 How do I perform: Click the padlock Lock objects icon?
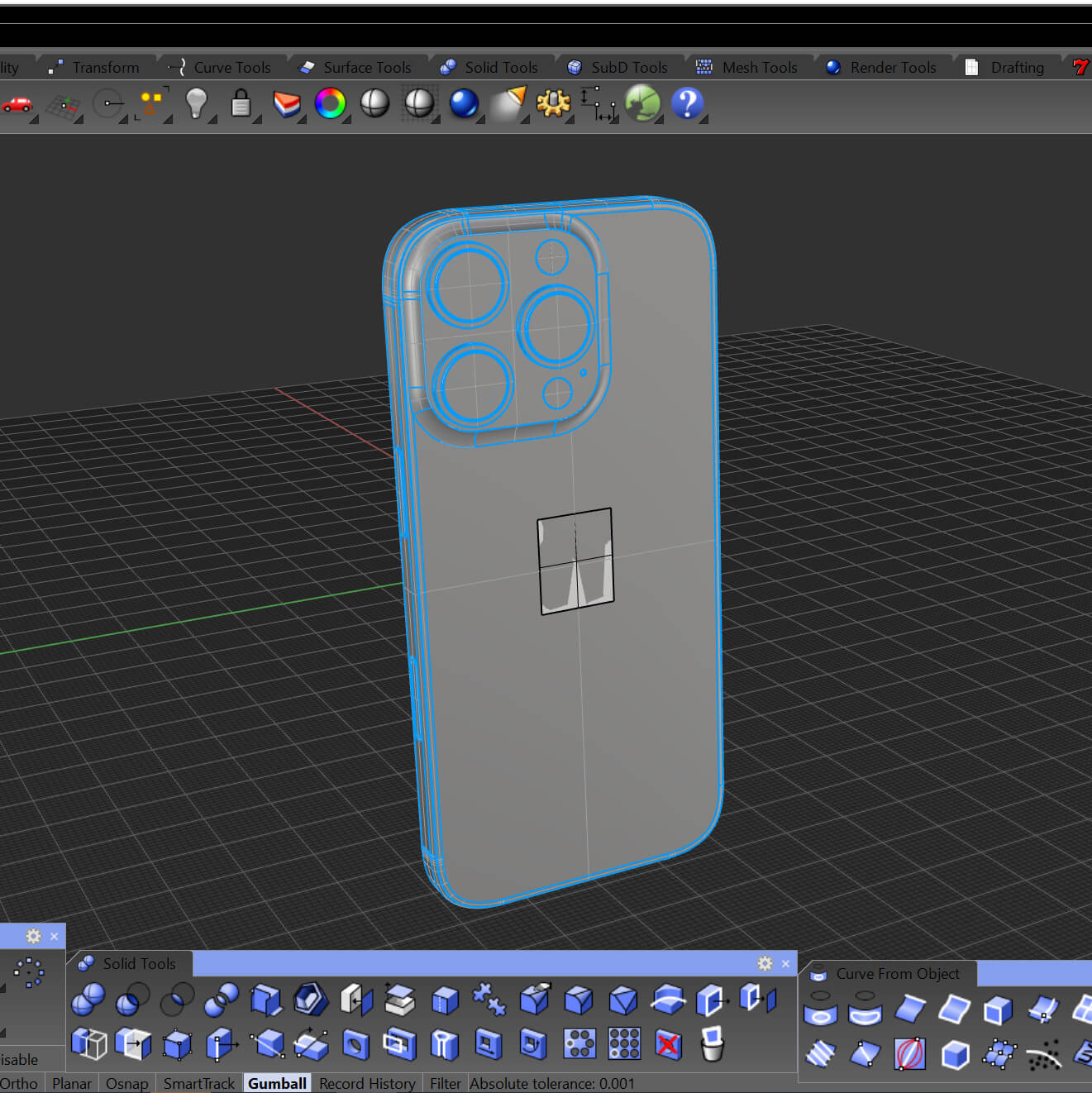[x=241, y=104]
